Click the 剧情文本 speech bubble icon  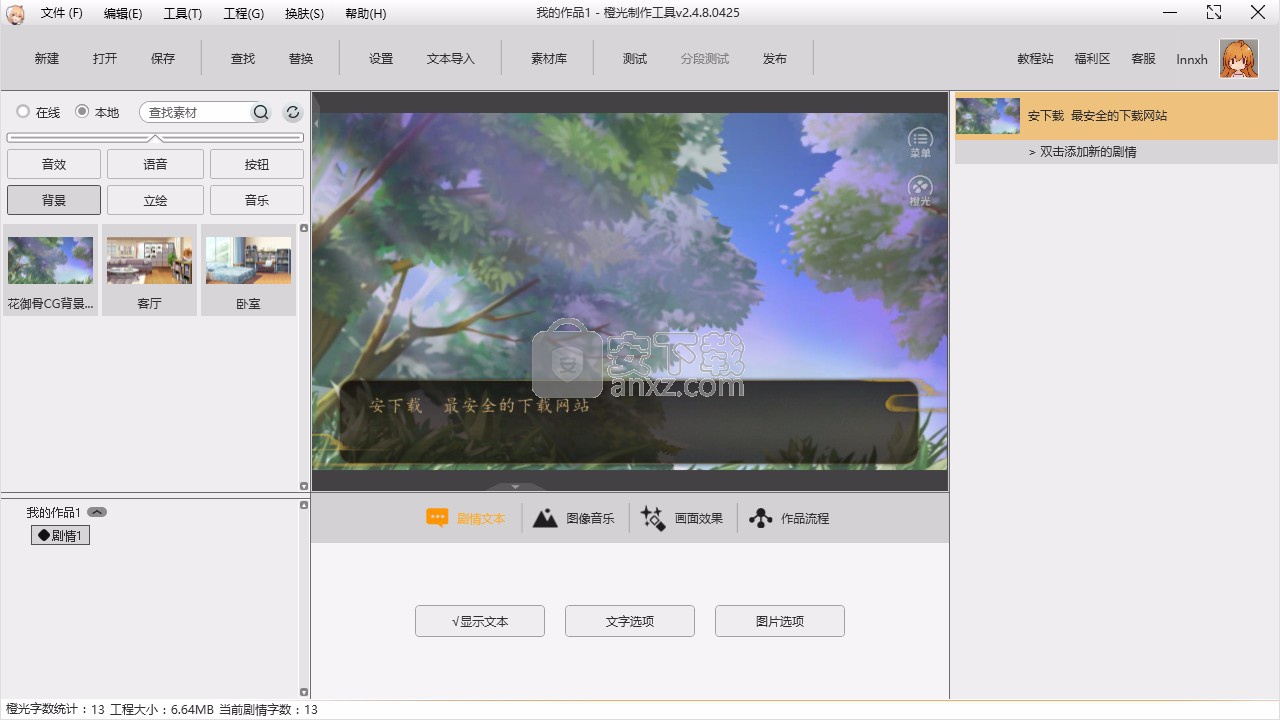[x=437, y=518]
